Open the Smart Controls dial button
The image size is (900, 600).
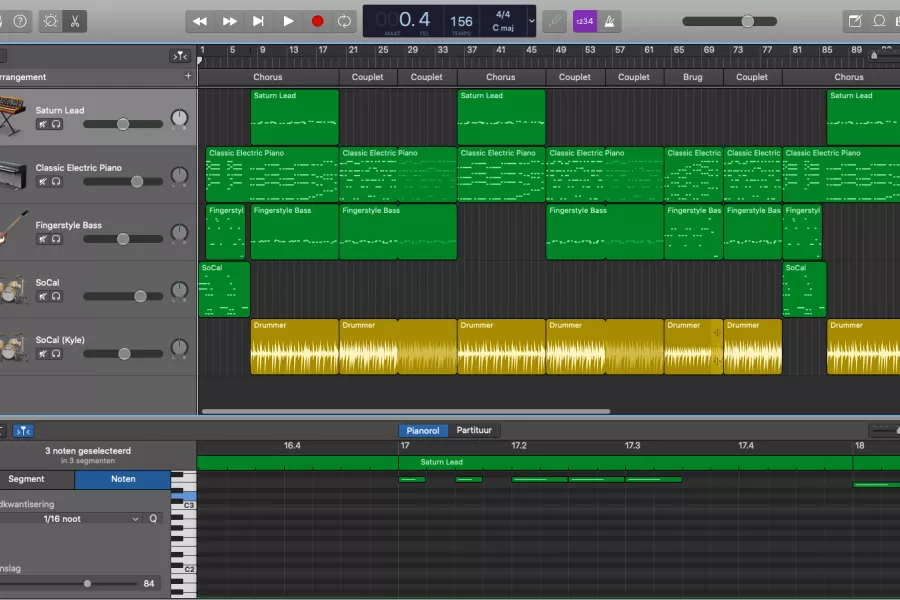[x=51, y=21]
